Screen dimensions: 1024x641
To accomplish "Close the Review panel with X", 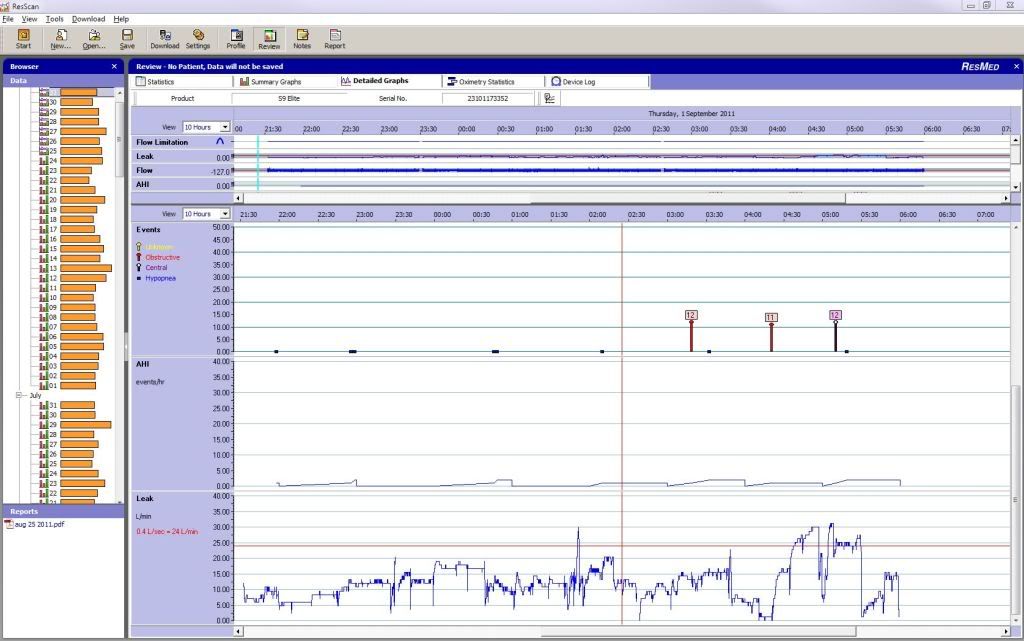I will coord(1016,67).
